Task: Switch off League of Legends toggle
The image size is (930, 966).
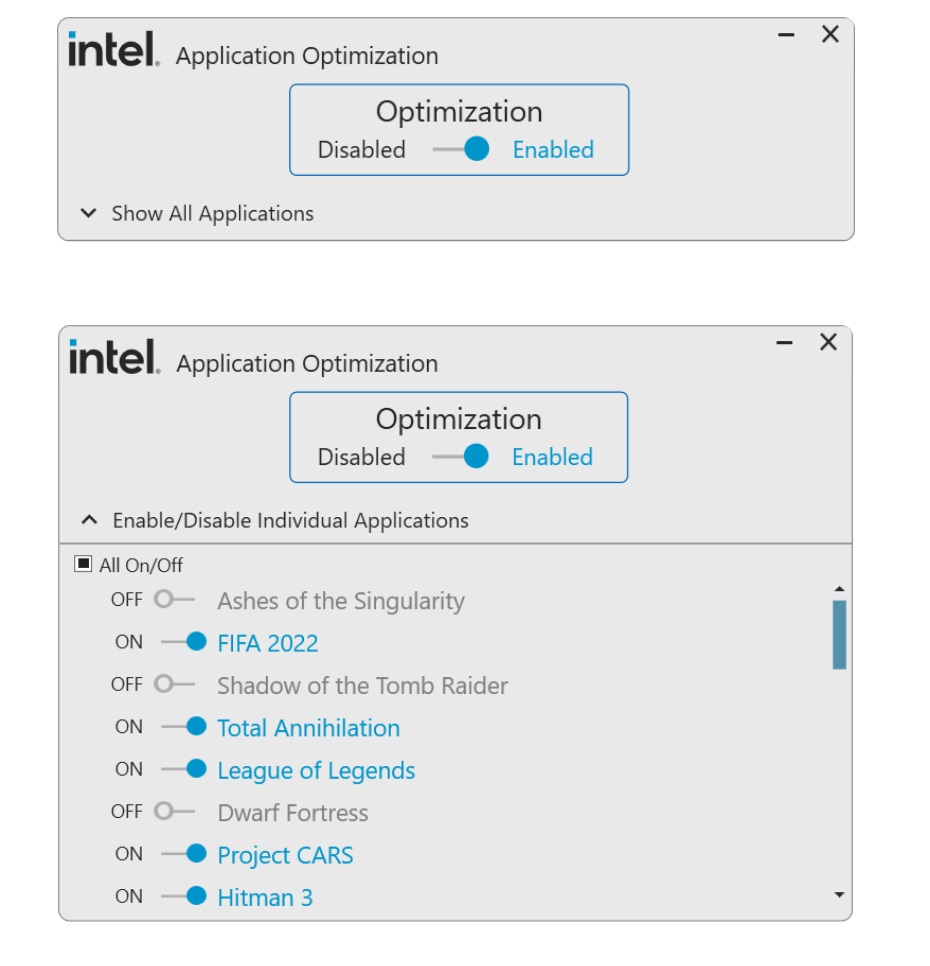Action: [184, 769]
